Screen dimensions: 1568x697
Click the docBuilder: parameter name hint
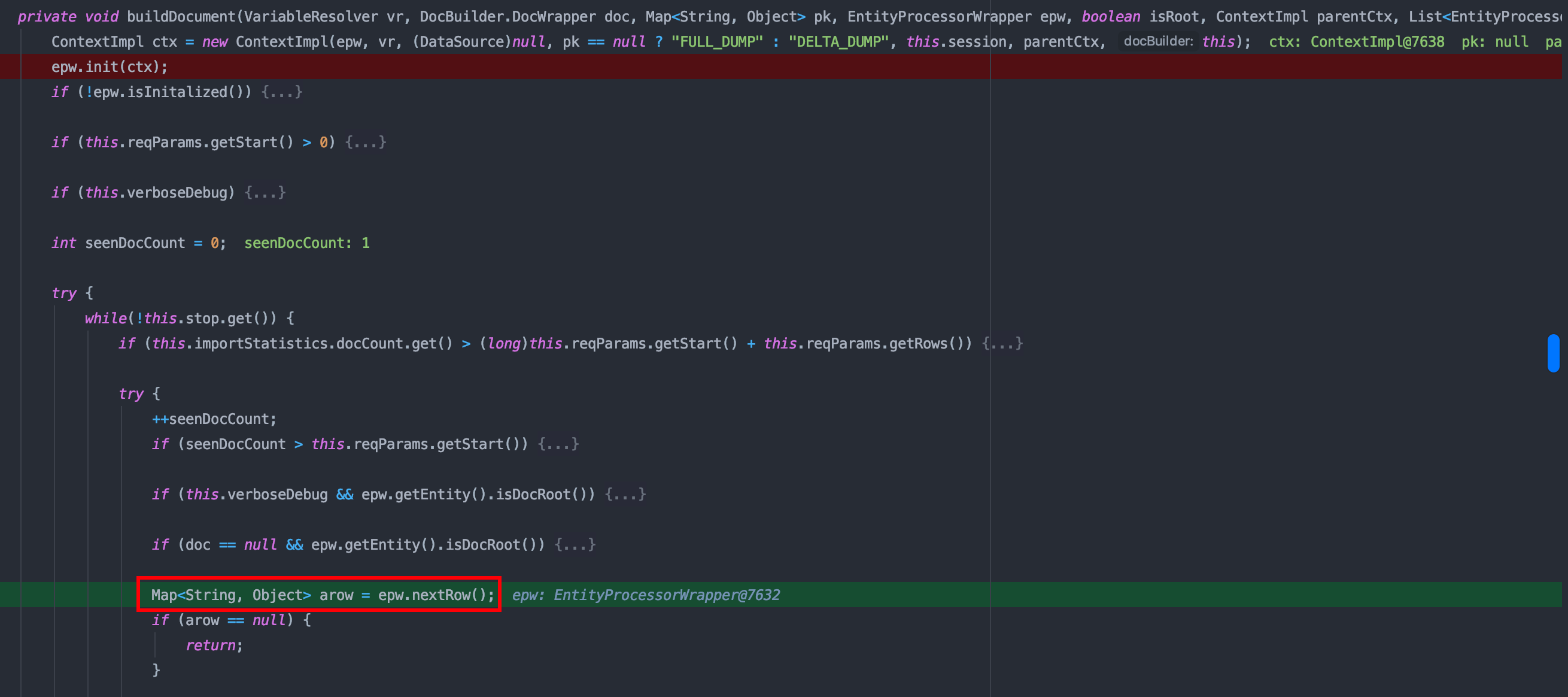1157,41
